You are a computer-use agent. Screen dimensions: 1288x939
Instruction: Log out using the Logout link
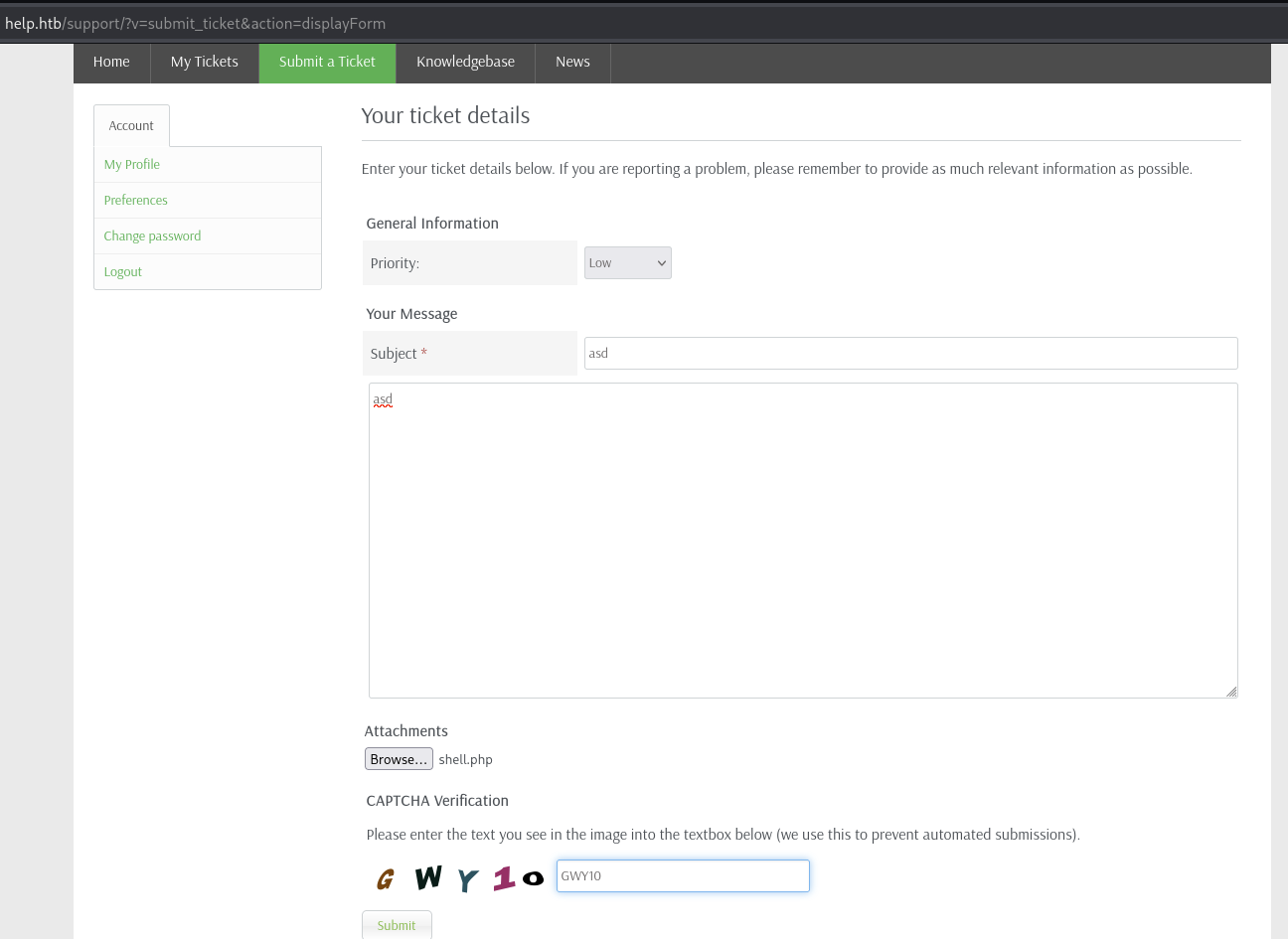tap(123, 272)
